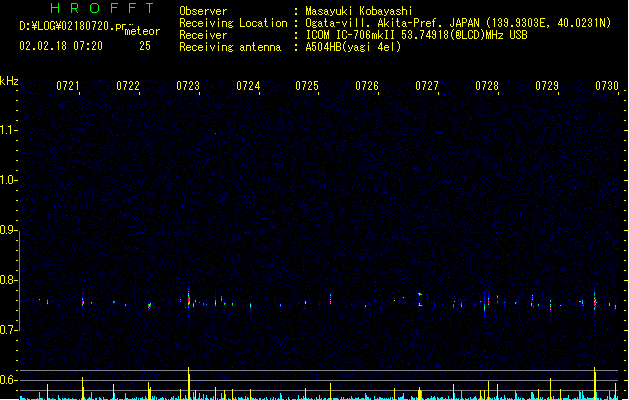Click the 0.9 kHz frequency label
Screen dimensions: 629x400
(x=8, y=230)
